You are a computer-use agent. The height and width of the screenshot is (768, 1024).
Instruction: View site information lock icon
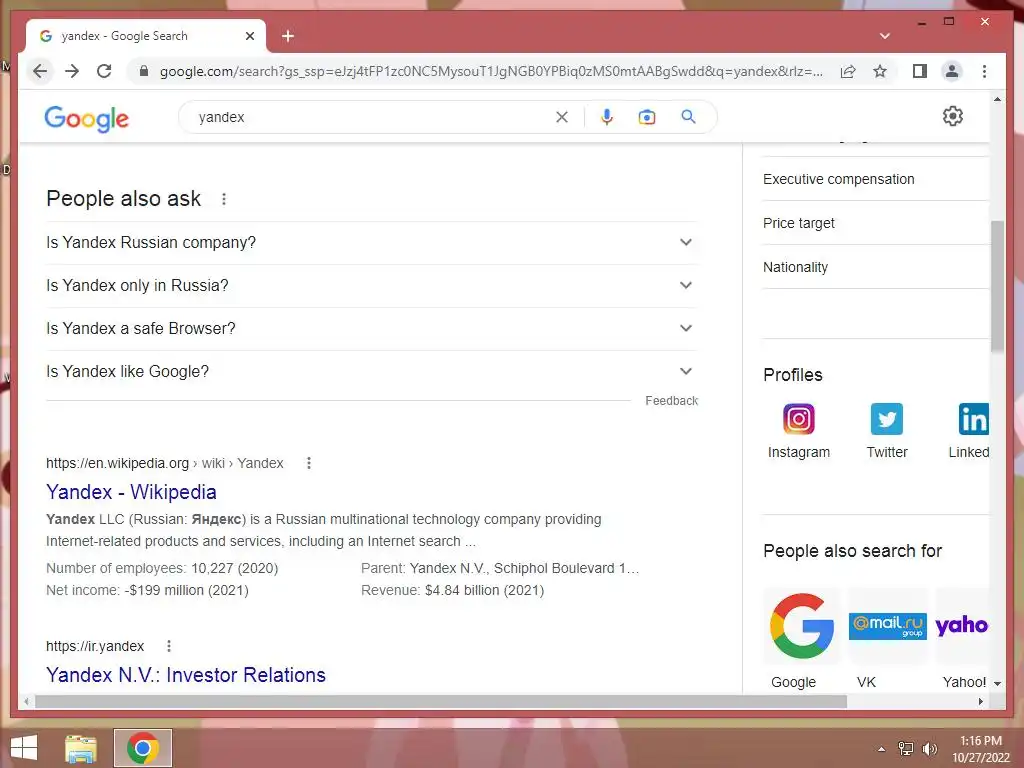tap(144, 71)
